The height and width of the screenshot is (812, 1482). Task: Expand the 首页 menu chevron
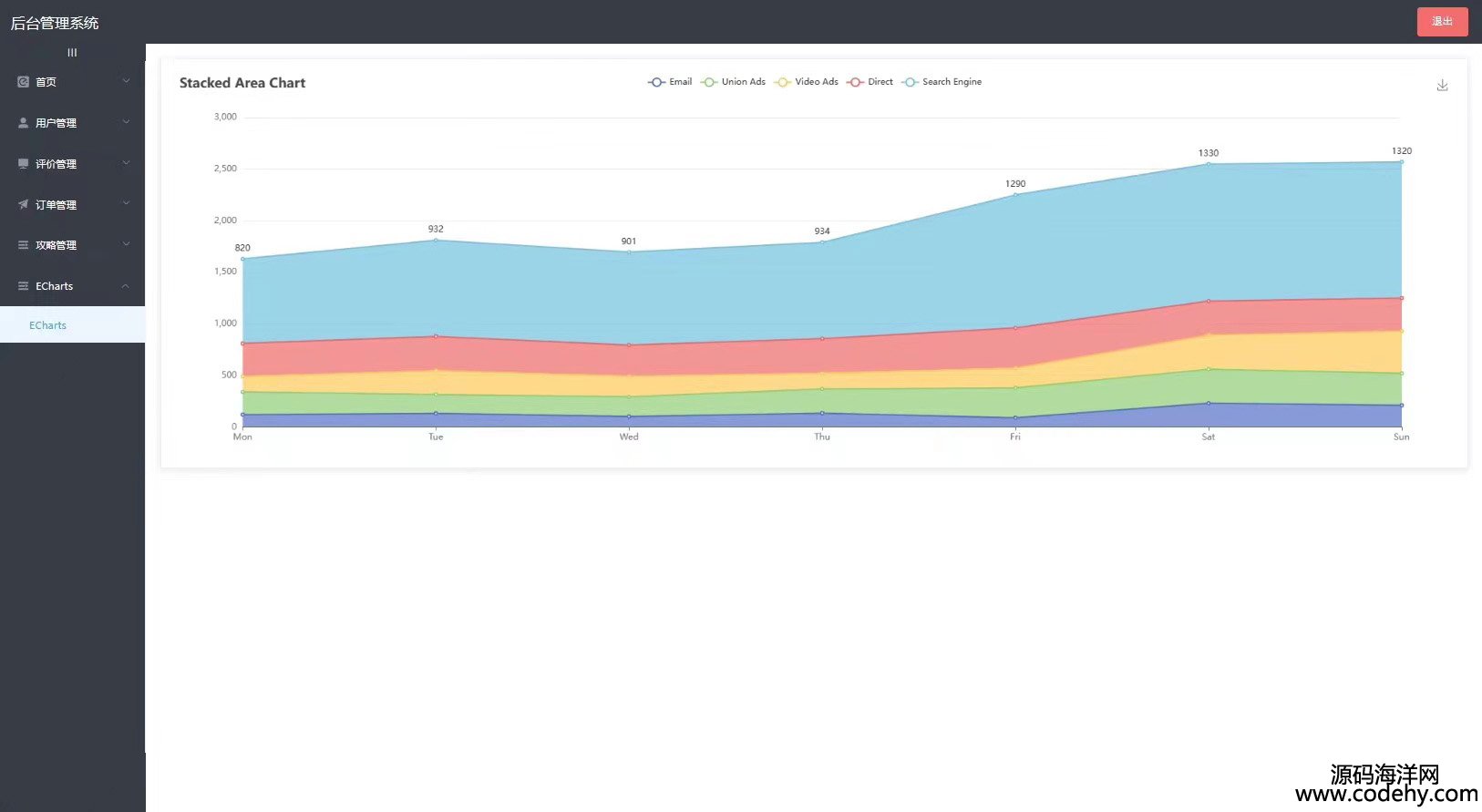[x=126, y=81]
